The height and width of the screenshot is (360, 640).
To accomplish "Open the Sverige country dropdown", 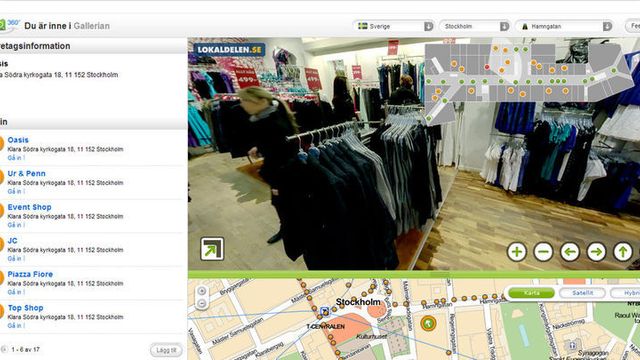I will (393, 26).
